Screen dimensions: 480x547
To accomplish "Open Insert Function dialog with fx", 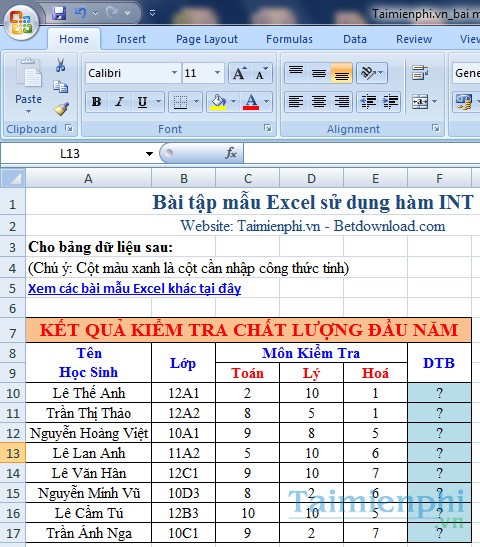I will (x=231, y=153).
